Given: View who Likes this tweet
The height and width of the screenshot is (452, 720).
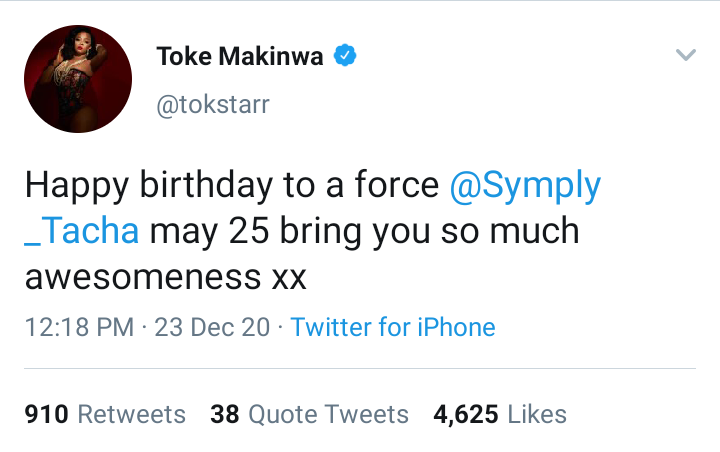Looking at the screenshot, I should click(537, 414).
